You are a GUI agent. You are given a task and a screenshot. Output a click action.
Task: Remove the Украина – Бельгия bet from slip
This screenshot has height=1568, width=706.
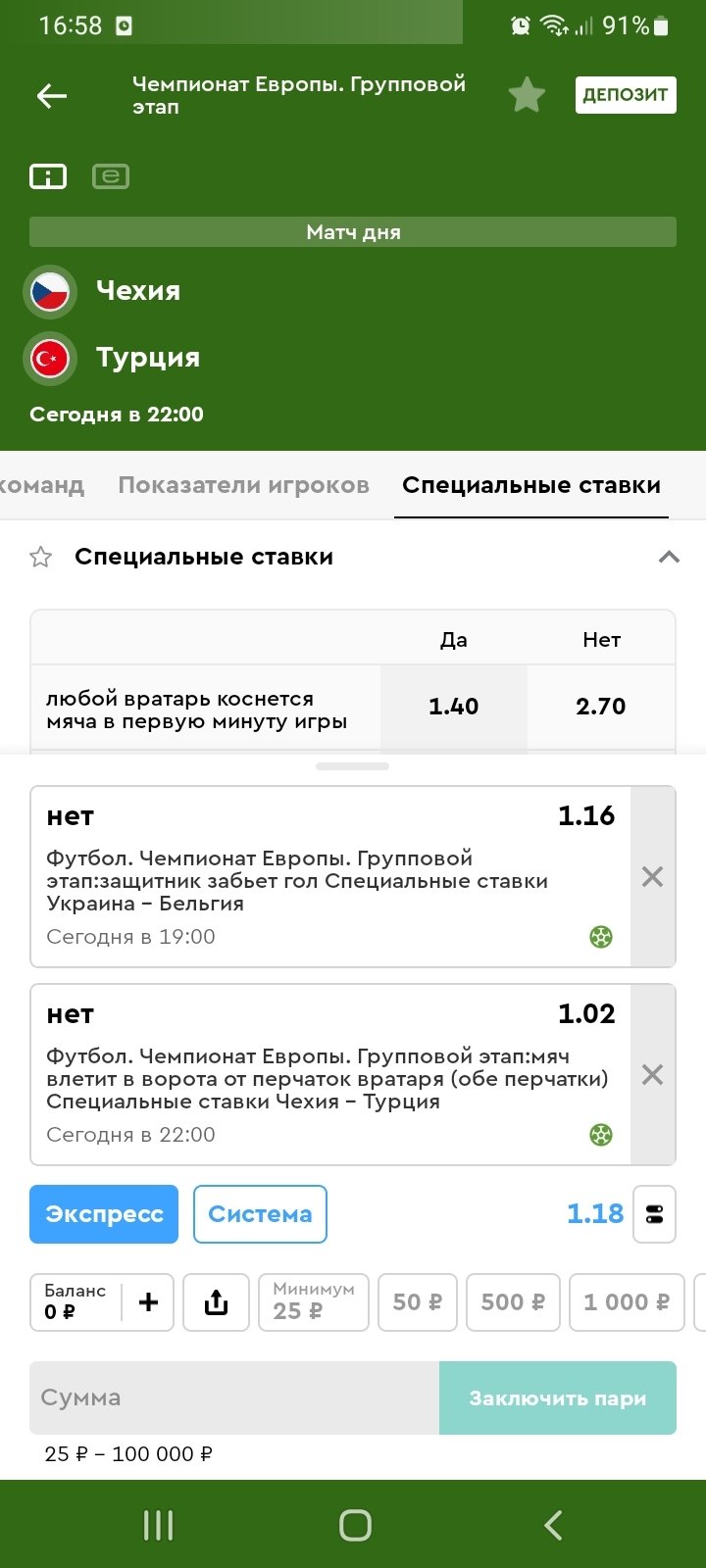click(652, 877)
